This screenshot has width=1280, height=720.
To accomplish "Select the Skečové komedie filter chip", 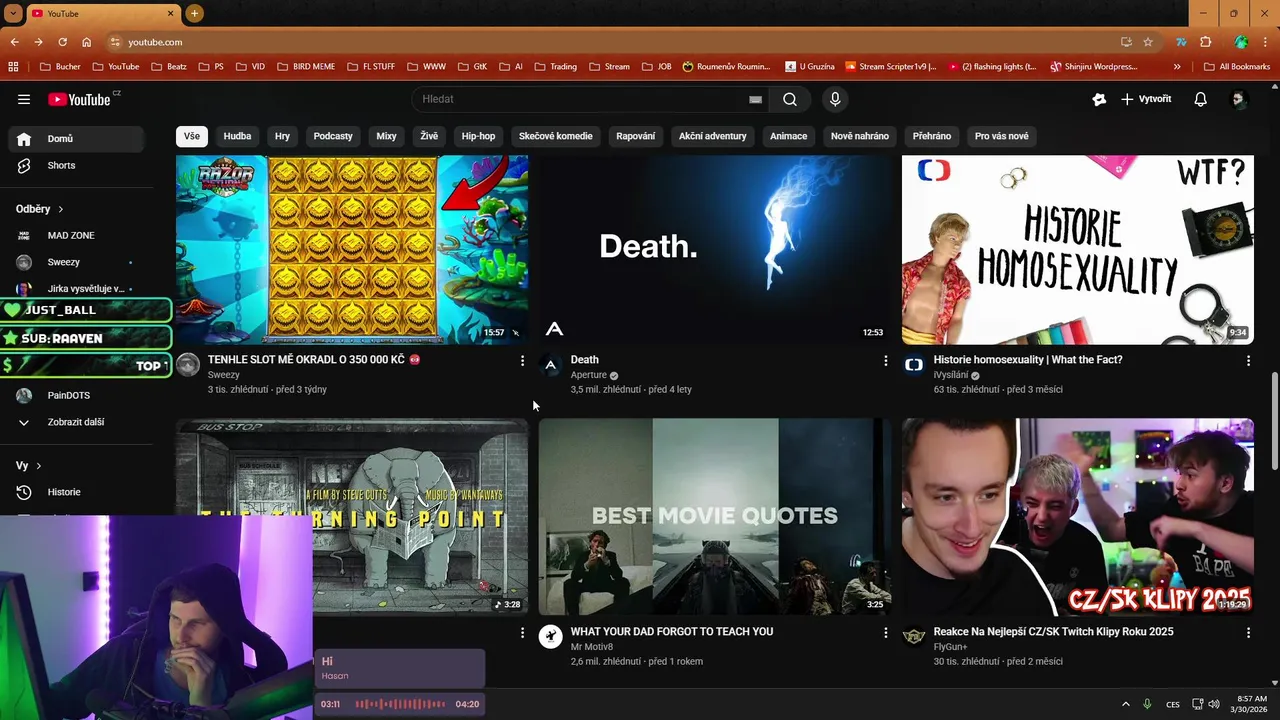I will 556,136.
